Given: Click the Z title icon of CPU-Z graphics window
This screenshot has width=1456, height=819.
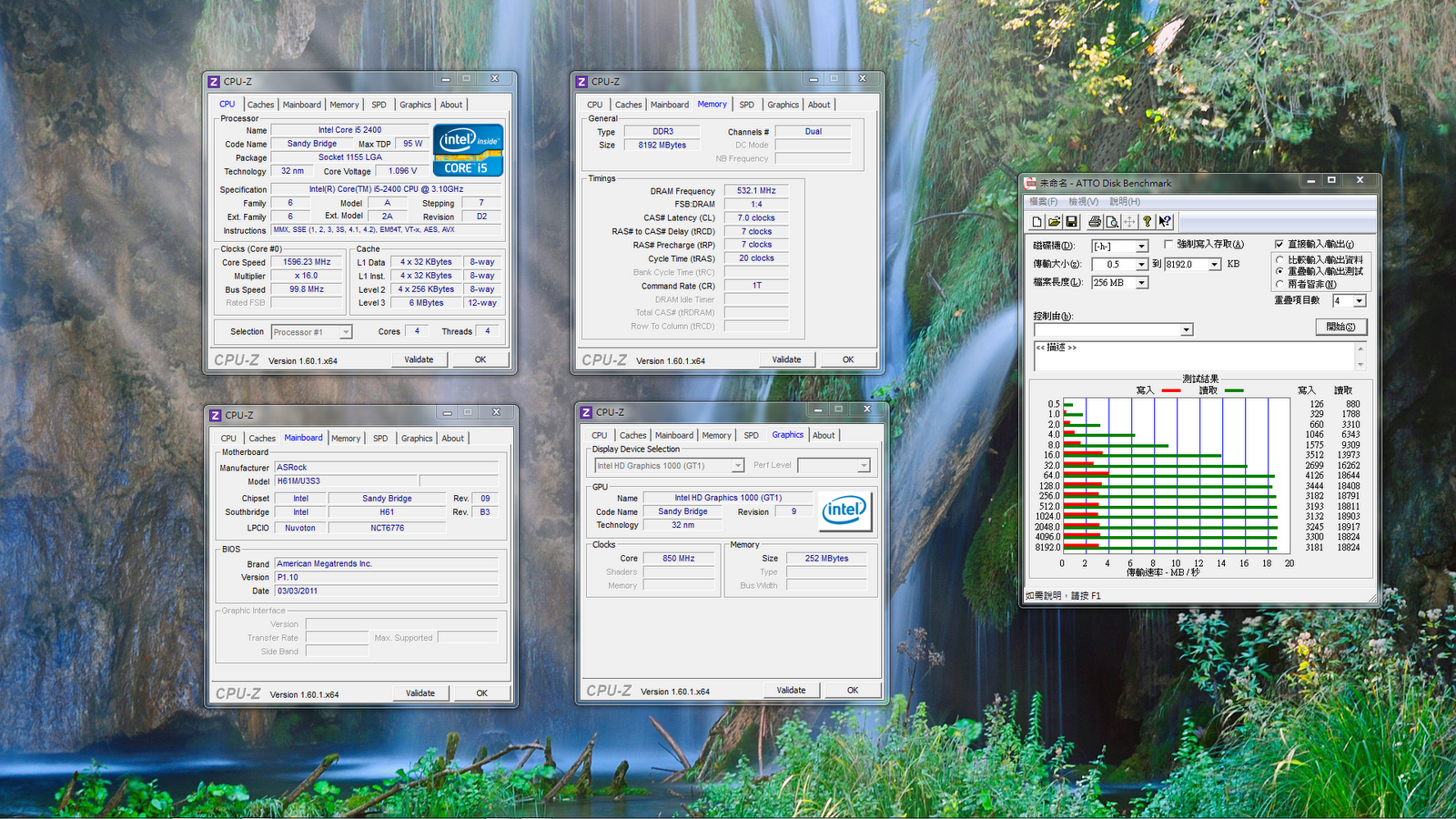Looking at the screenshot, I should point(586,413).
